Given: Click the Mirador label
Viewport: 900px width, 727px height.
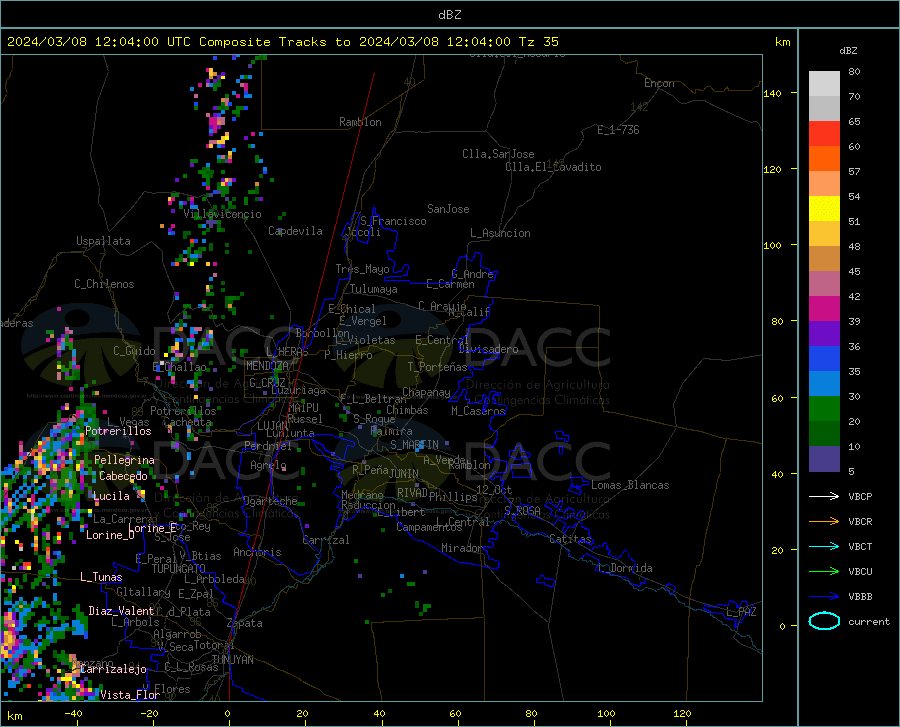Looking at the screenshot, I should pos(462,548).
